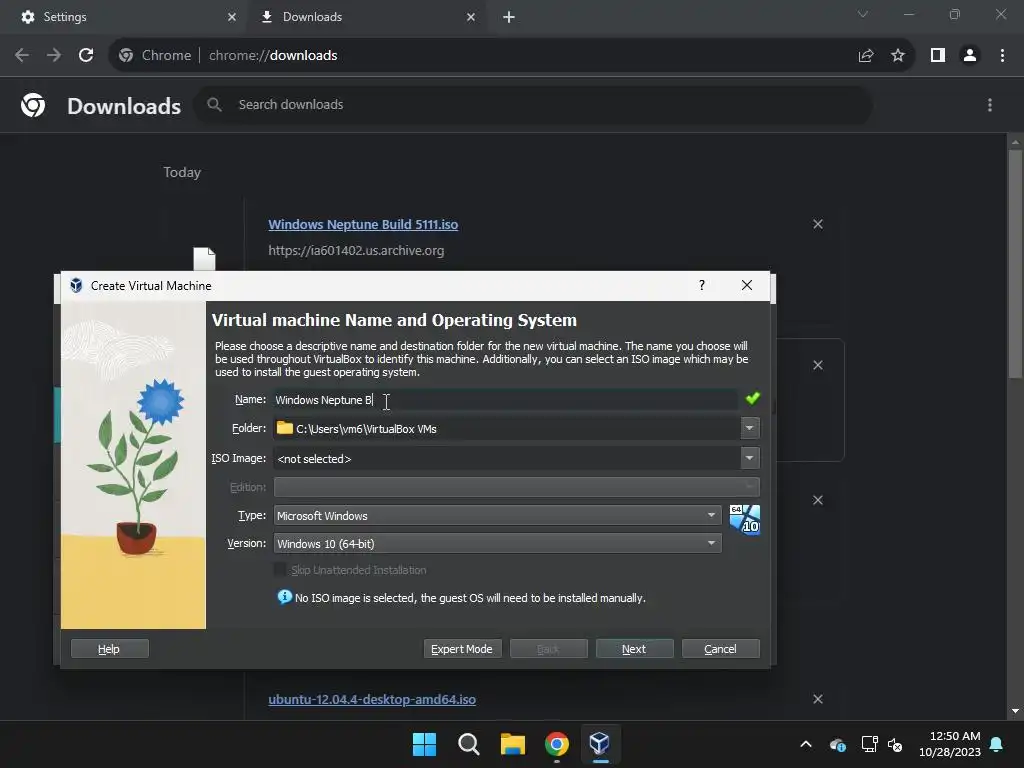This screenshot has width=1024, height=768.
Task: Click the tab search chevron in Chrome
Action: [x=863, y=14]
